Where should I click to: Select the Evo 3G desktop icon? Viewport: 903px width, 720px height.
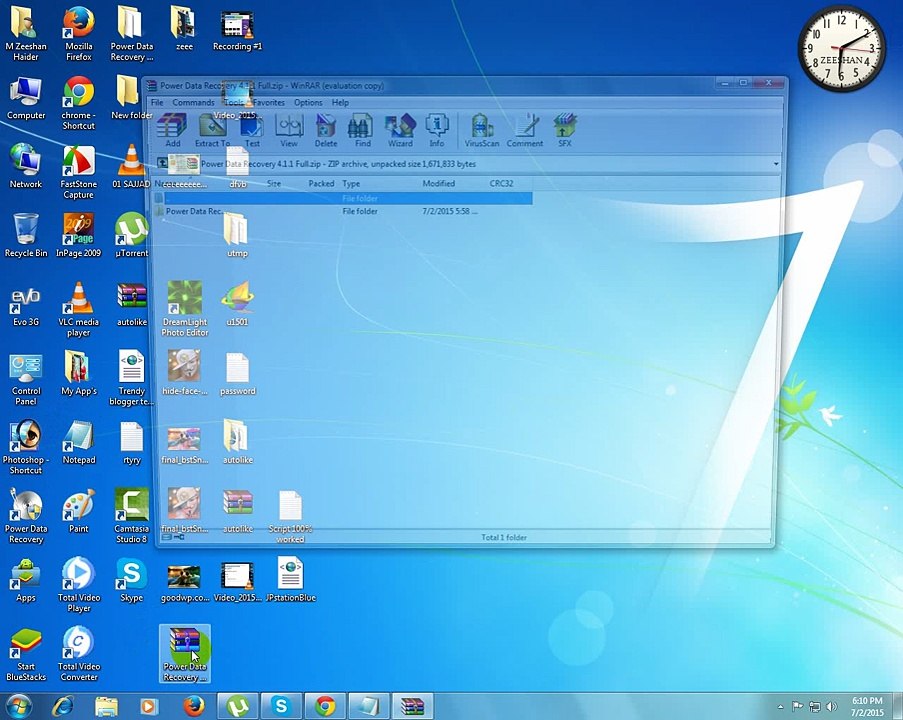coord(26,304)
